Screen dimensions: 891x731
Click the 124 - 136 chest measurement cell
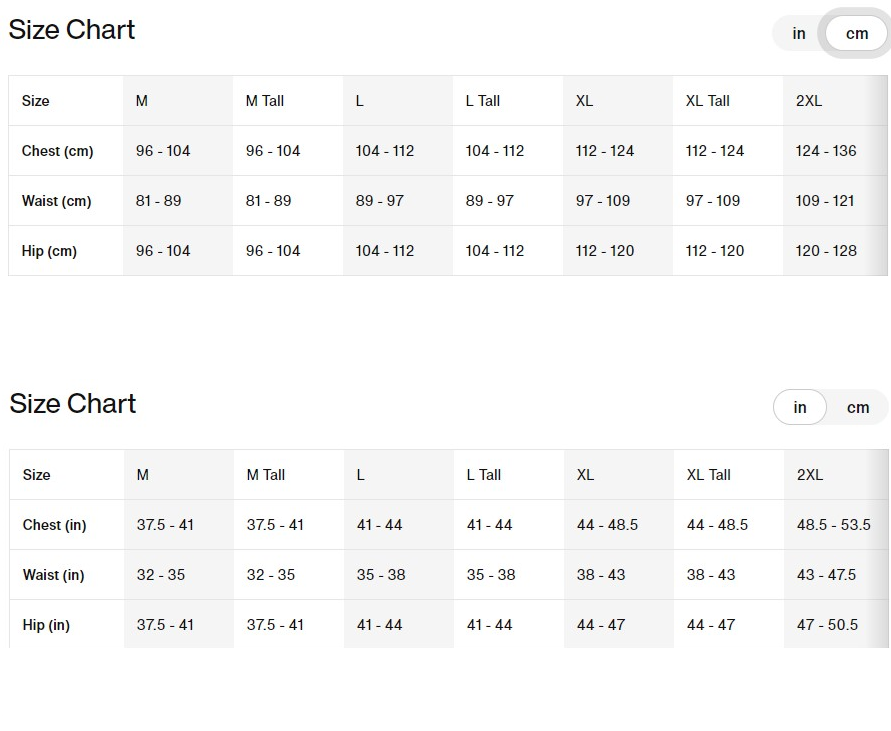pyautogui.click(x=826, y=151)
